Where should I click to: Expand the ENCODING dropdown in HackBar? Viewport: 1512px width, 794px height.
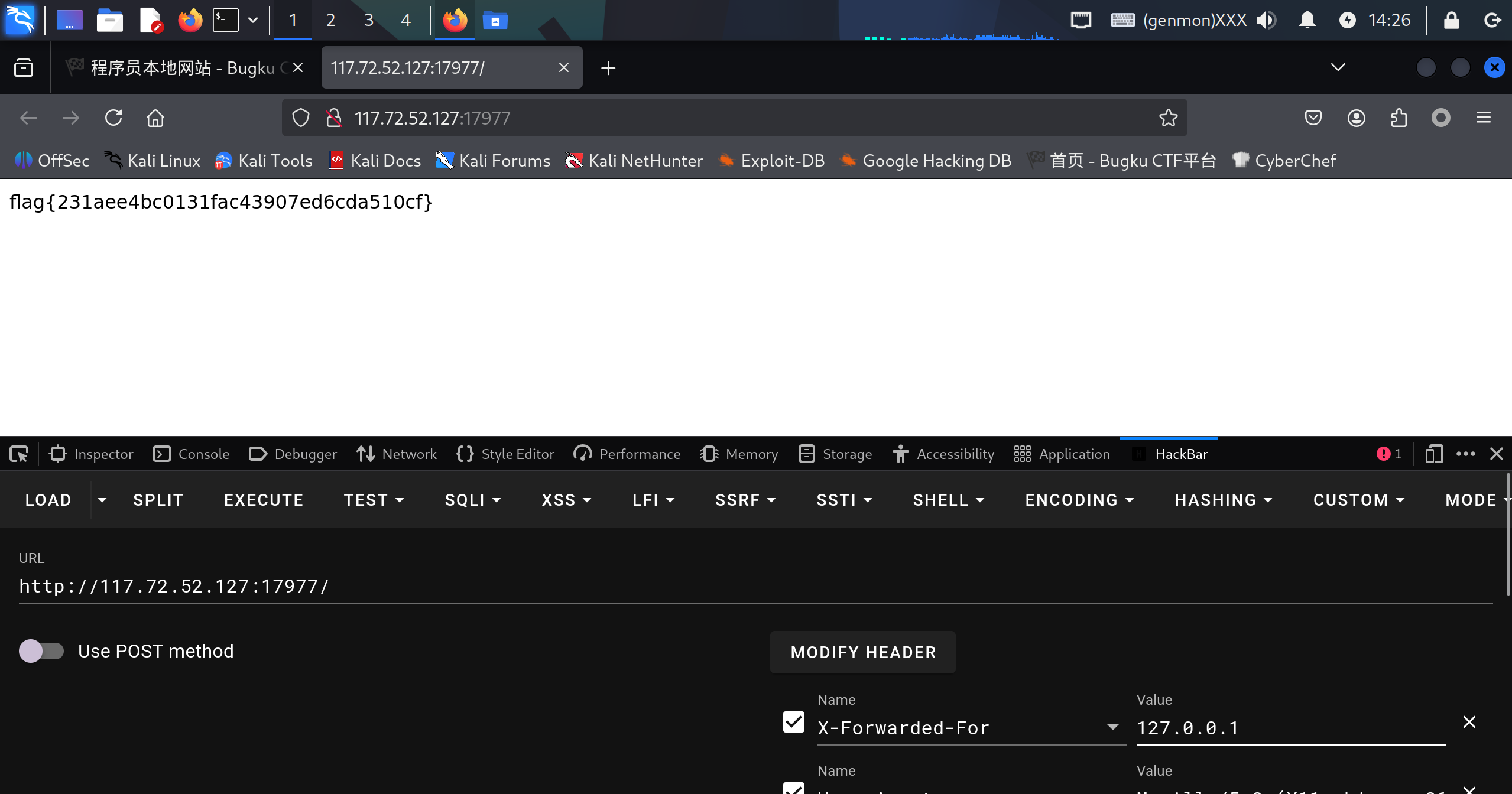[1079, 500]
